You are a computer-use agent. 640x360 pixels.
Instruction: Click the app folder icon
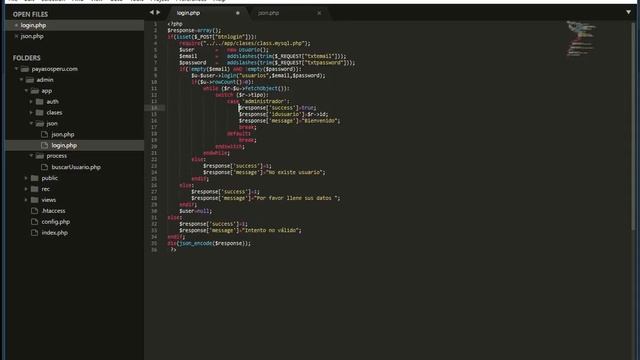pos(35,91)
